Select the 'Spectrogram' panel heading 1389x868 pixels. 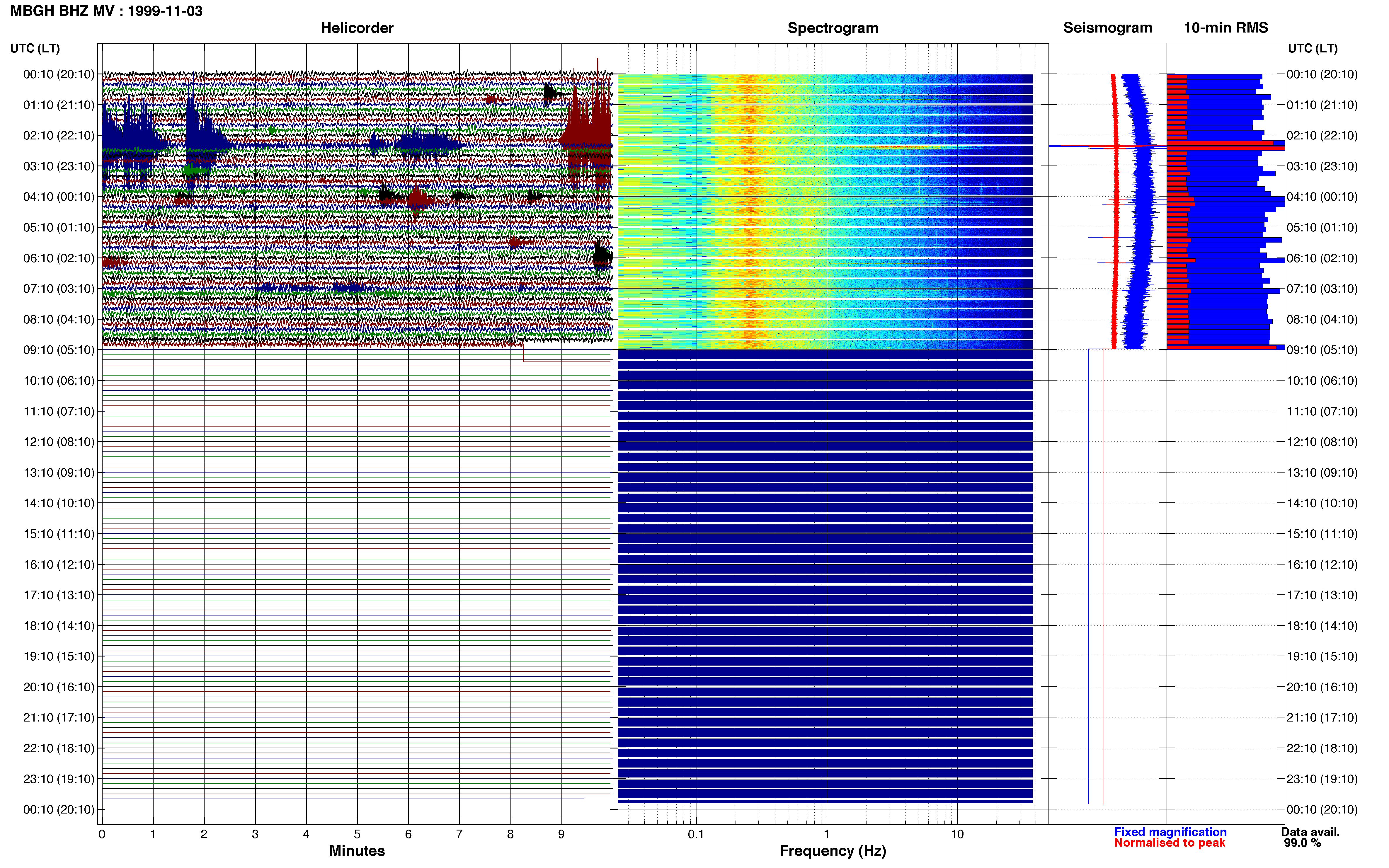[x=833, y=28]
